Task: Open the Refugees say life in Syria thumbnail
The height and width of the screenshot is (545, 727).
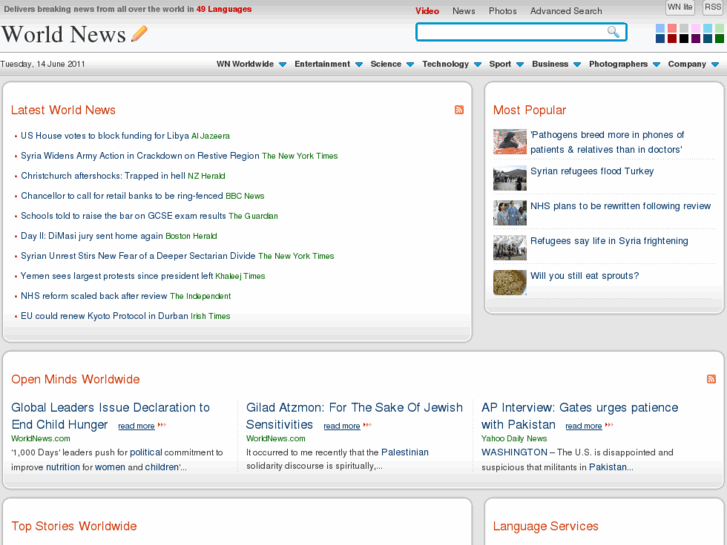Action: point(510,248)
